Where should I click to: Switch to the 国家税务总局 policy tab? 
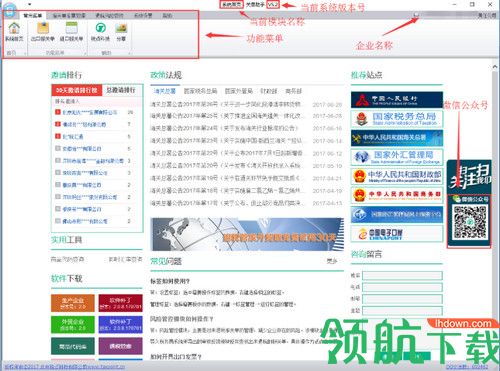200,91
